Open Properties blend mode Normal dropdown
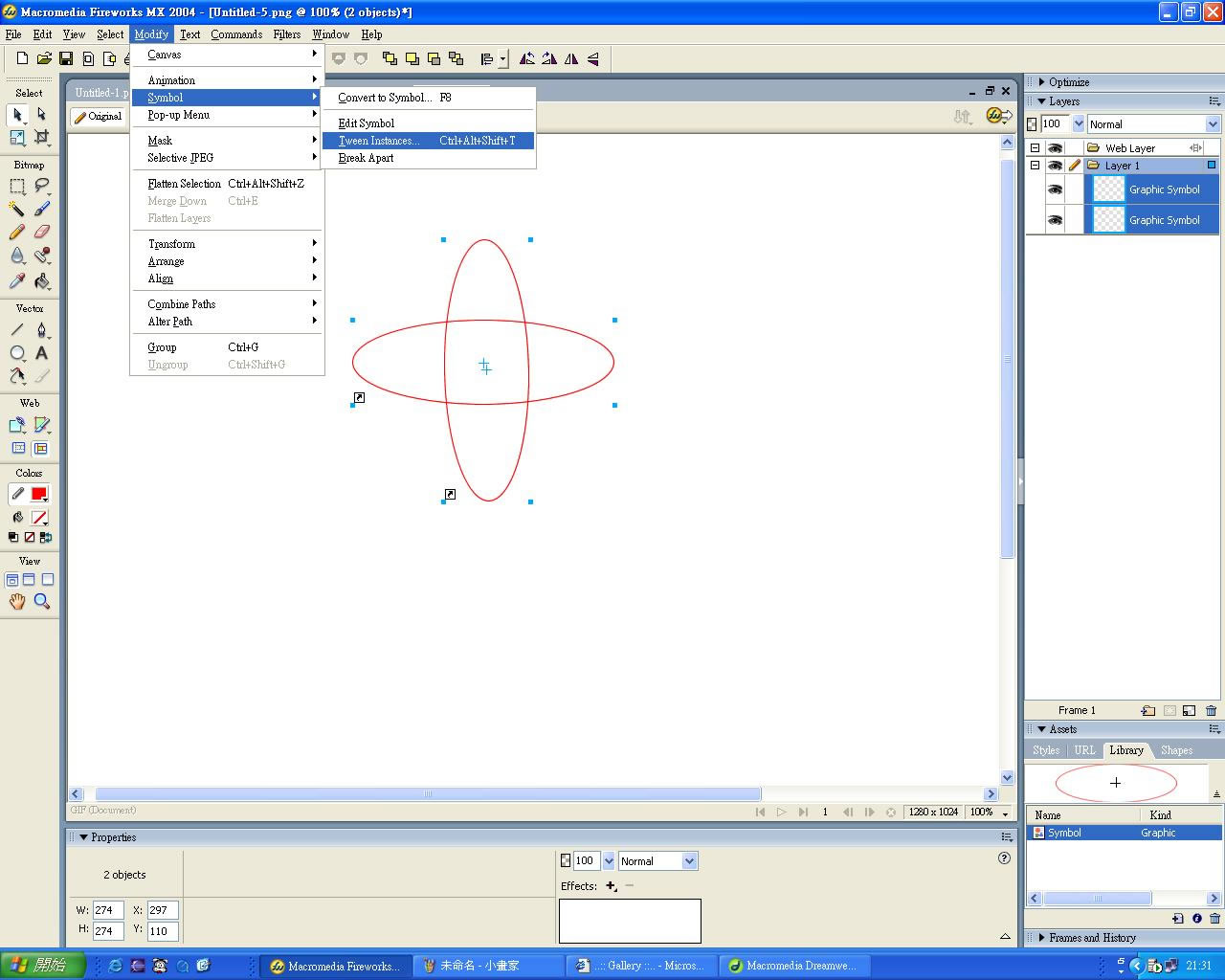This screenshot has height=980, width=1225. tap(689, 861)
